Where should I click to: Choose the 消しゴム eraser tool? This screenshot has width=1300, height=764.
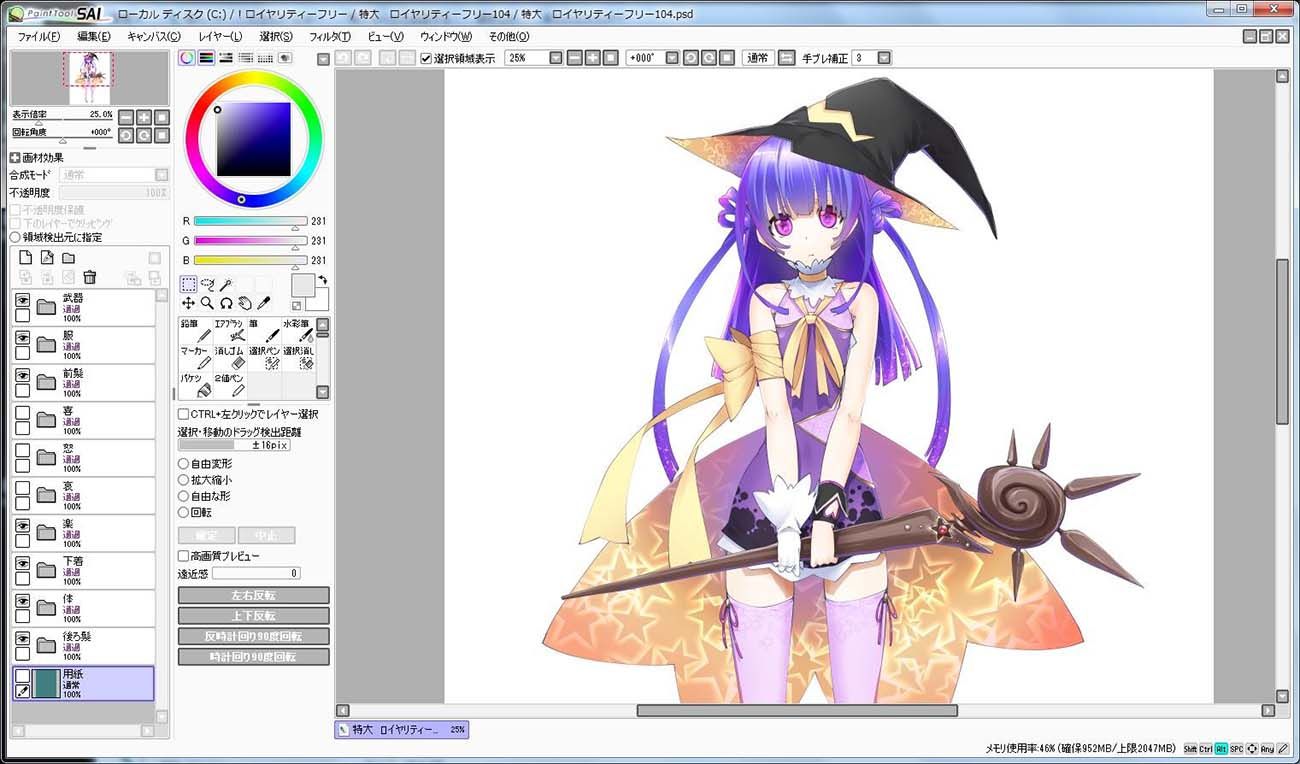tap(230, 358)
